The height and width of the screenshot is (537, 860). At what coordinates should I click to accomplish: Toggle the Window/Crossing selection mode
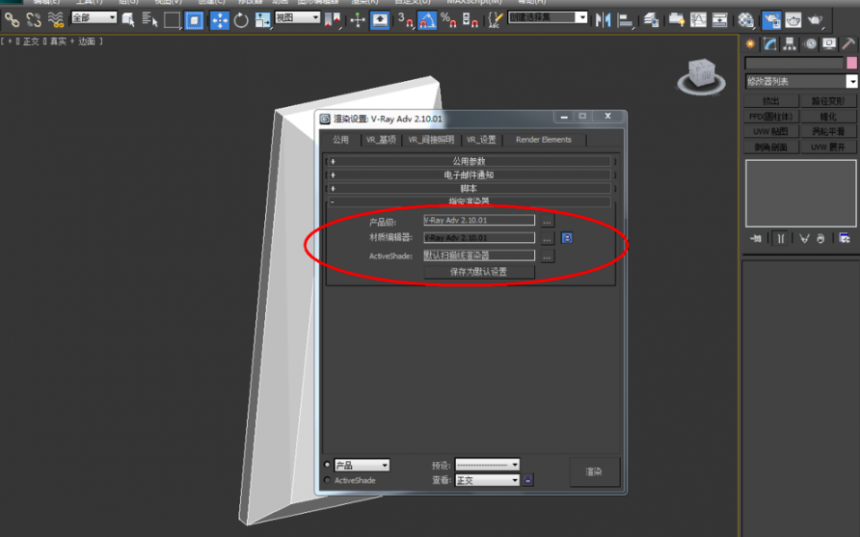[x=194, y=21]
